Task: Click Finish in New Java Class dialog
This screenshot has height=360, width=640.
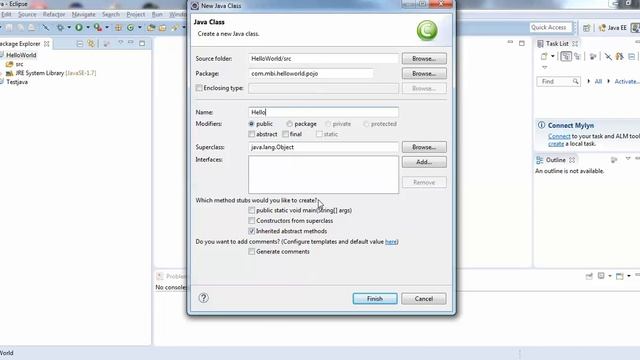Action: pyautogui.click(x=375, y=299)
